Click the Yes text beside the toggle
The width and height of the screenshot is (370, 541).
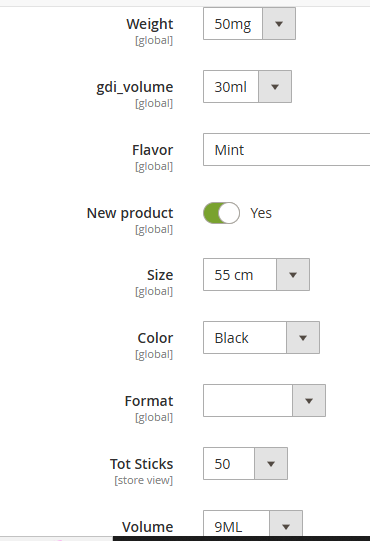pos(261,213)
